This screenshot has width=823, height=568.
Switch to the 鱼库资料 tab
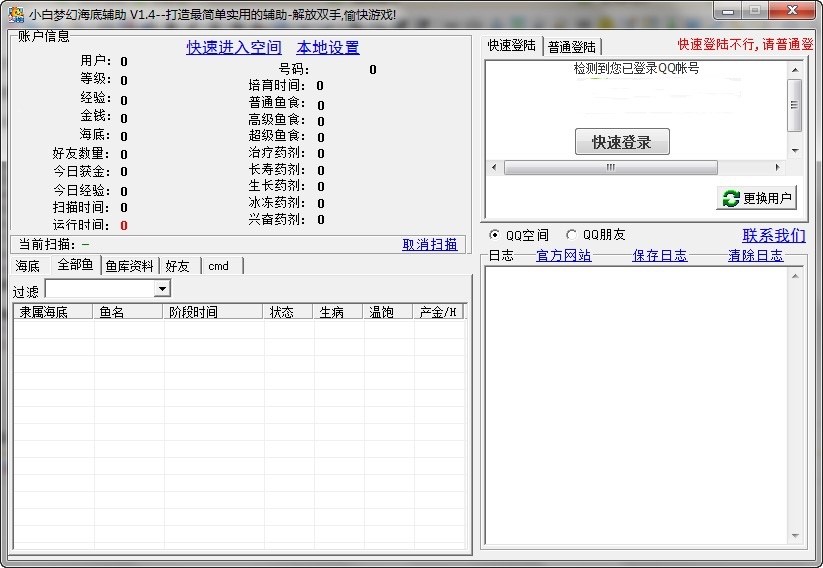pyautogui.click(x=130, y=266)
